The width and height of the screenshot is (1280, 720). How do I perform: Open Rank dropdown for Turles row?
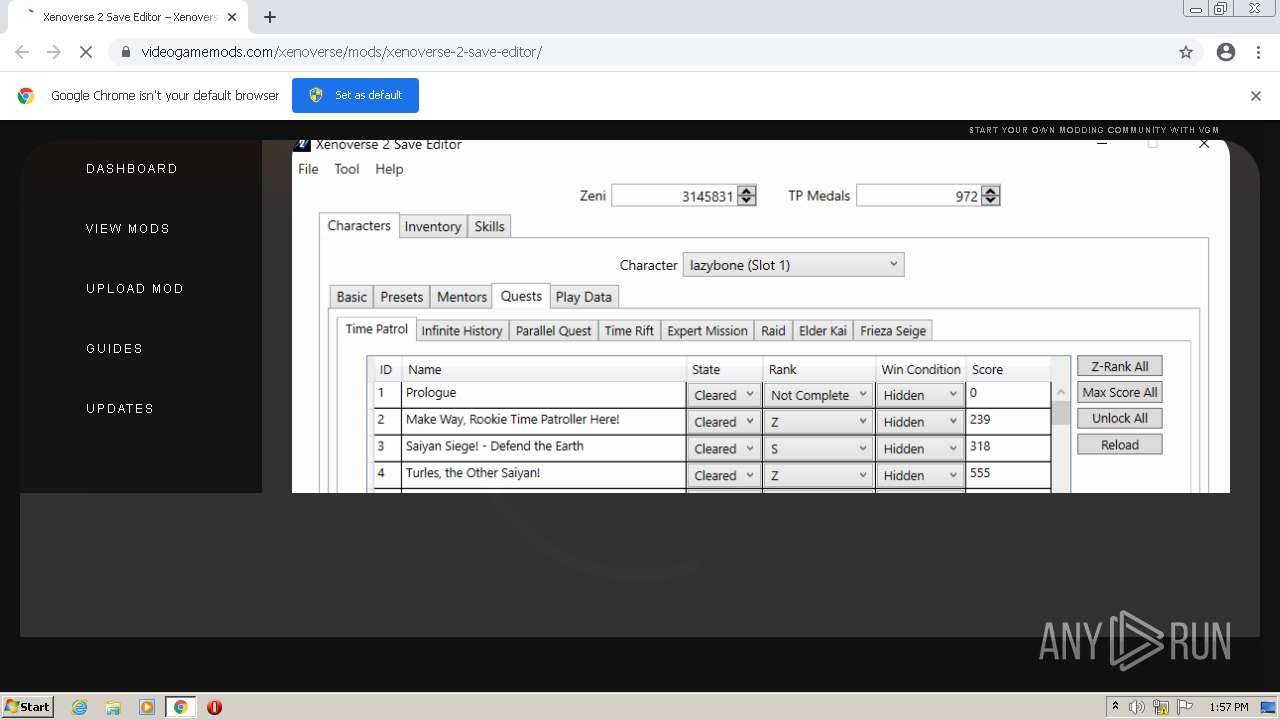click(x=819, y=476)
